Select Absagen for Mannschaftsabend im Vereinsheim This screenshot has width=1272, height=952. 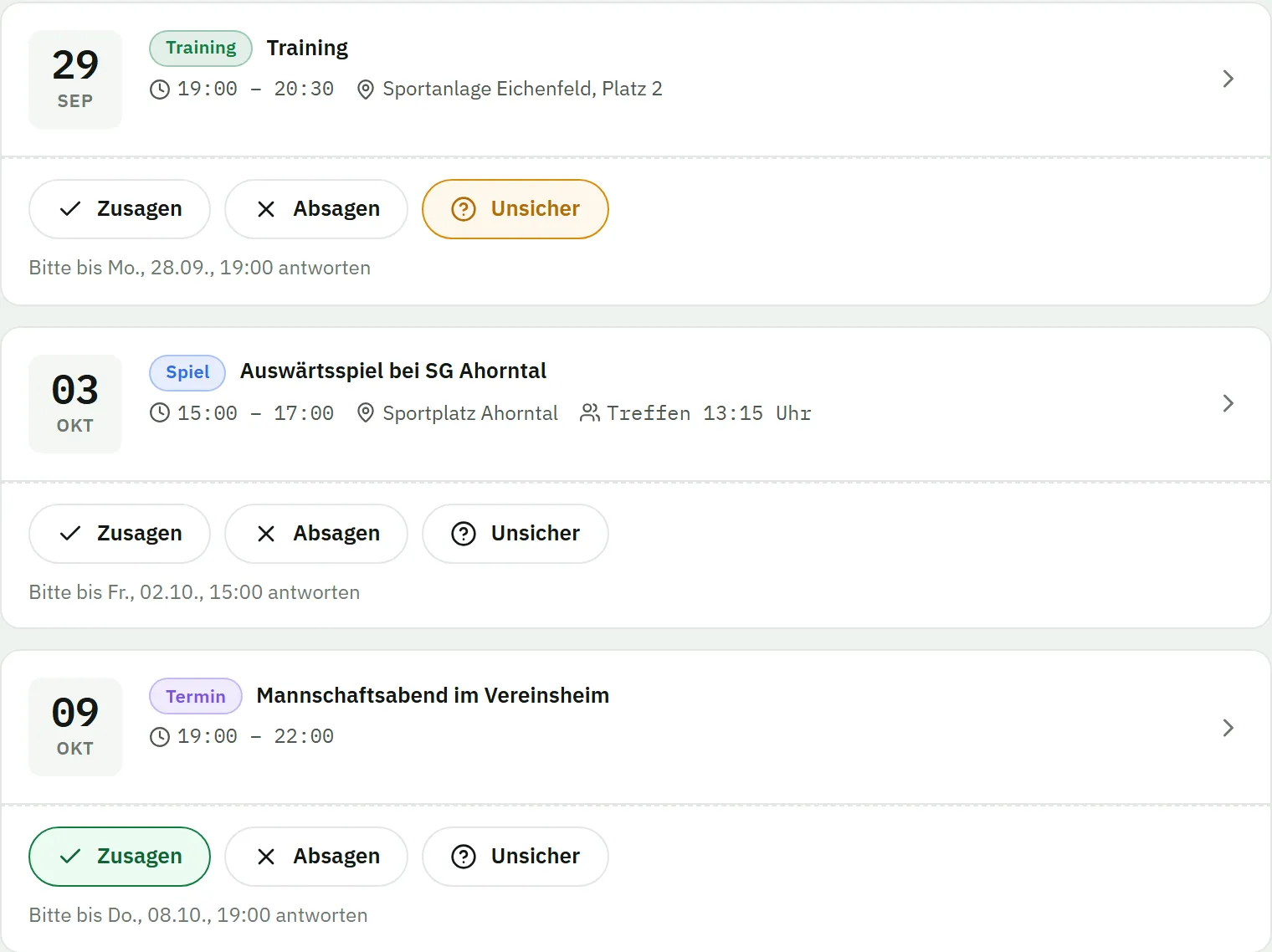pyautogui.click(x=316, y=857)
